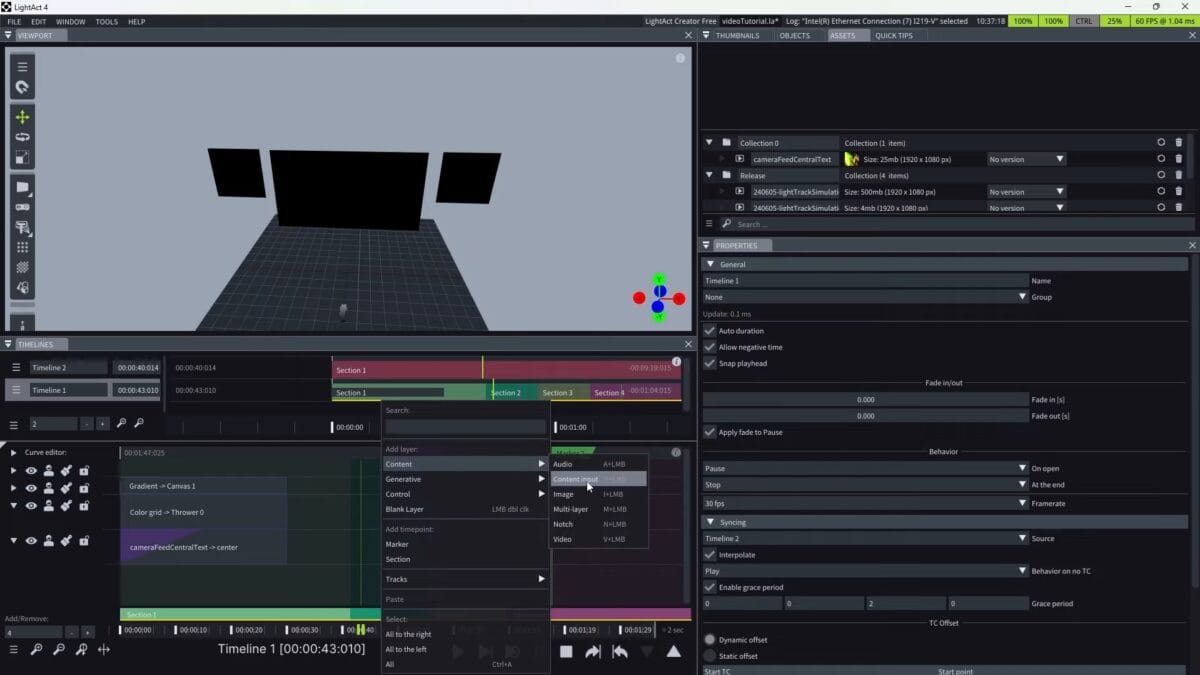Open the Framerate 30 fps dropdown

pos(865,503)
